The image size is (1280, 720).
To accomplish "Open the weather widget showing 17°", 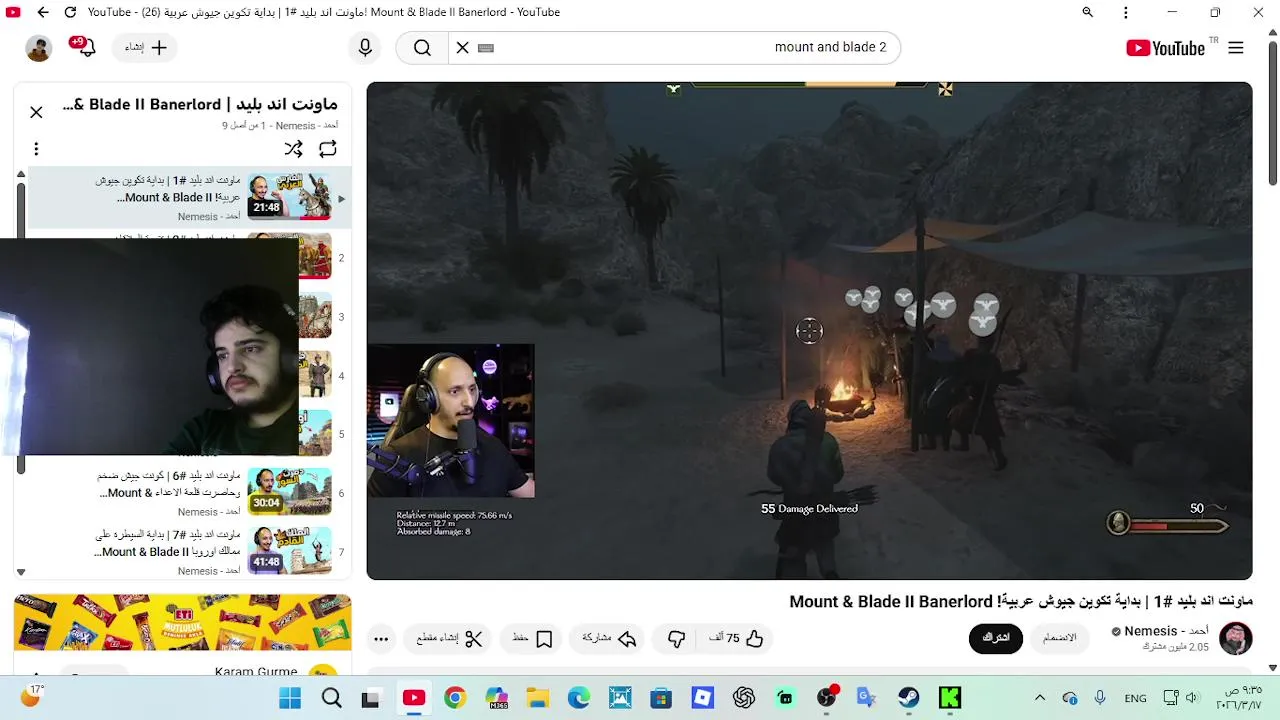I will pyautogui.click(x=32, y=696).
